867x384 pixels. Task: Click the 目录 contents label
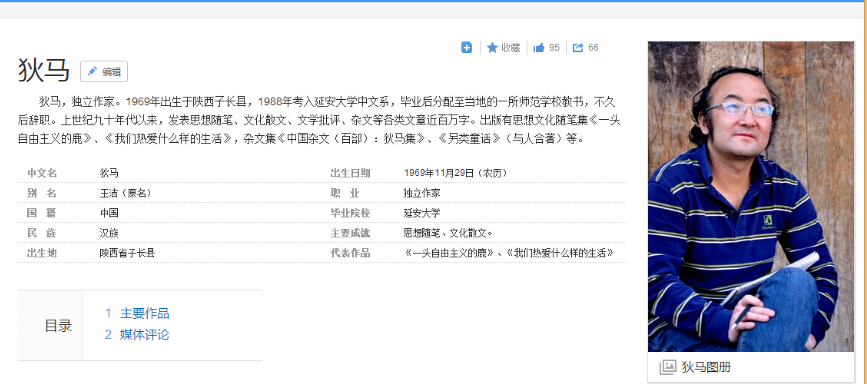(x=58, y=326)
